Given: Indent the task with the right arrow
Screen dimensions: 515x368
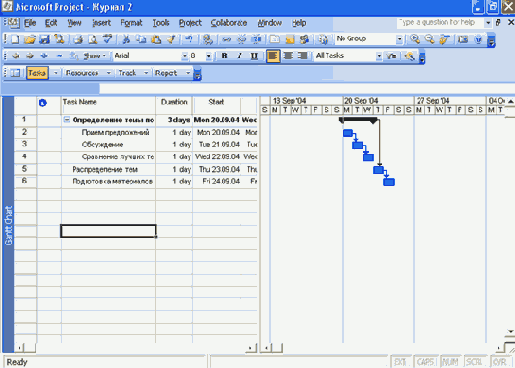Looking at the screenshot, I should (30, 56).
